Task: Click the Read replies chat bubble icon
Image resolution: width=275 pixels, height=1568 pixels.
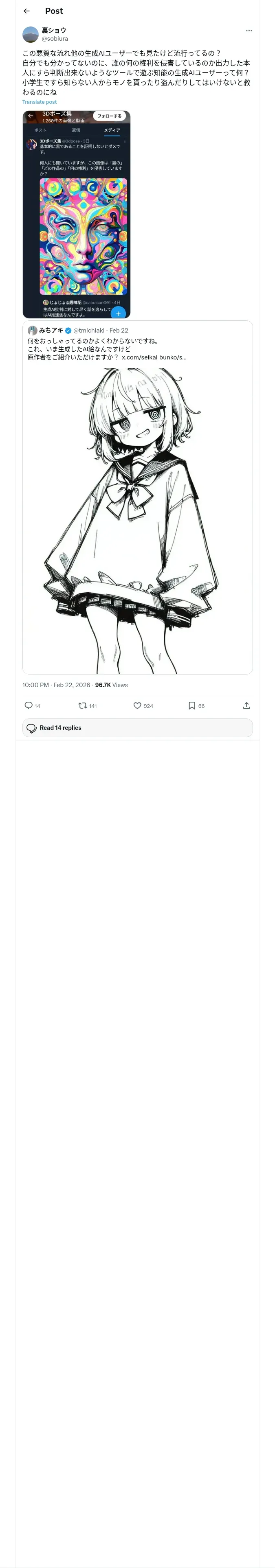Action: click(32, 728)
